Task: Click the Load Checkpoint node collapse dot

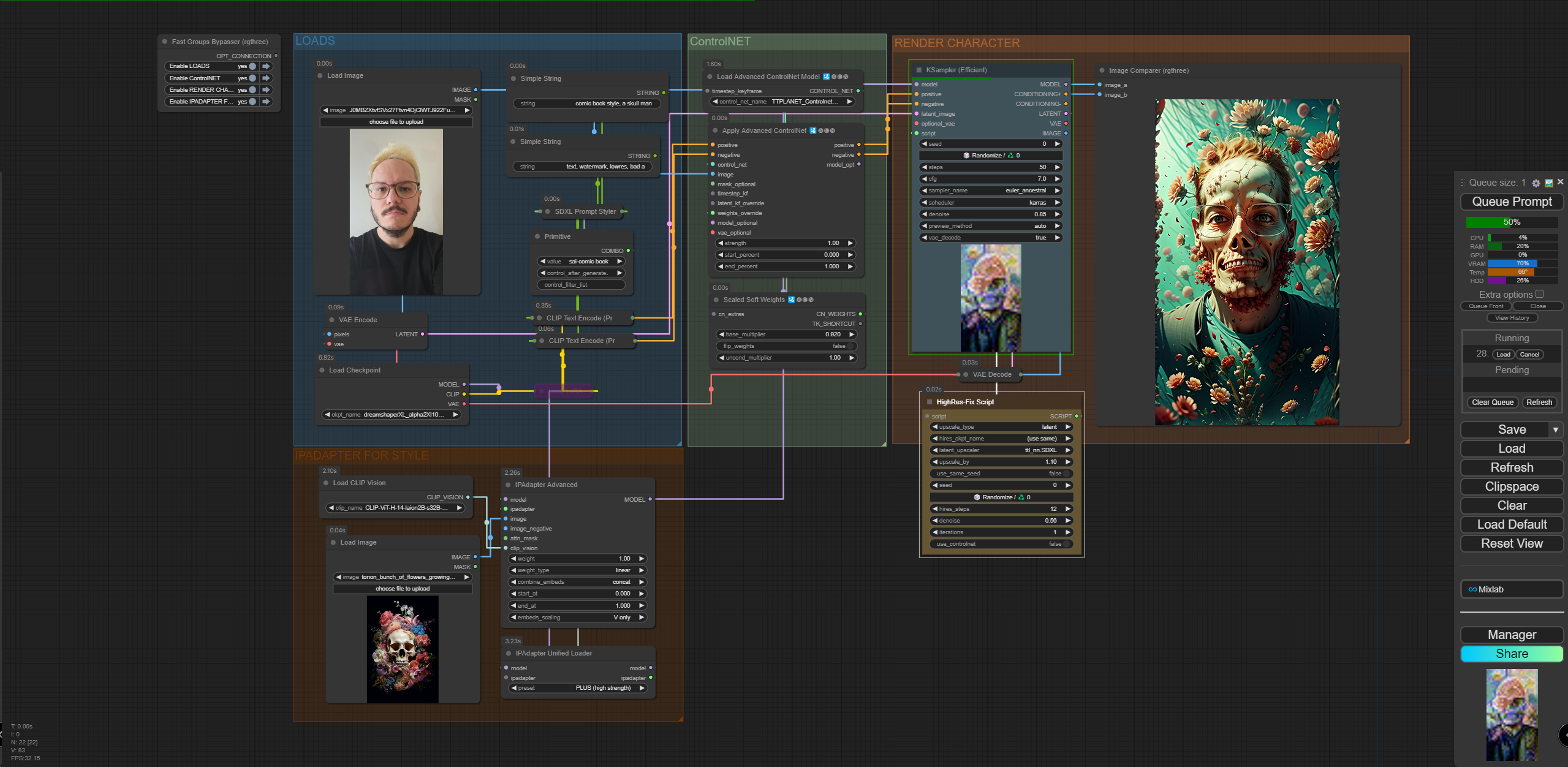Action: [x=322, y=371]
